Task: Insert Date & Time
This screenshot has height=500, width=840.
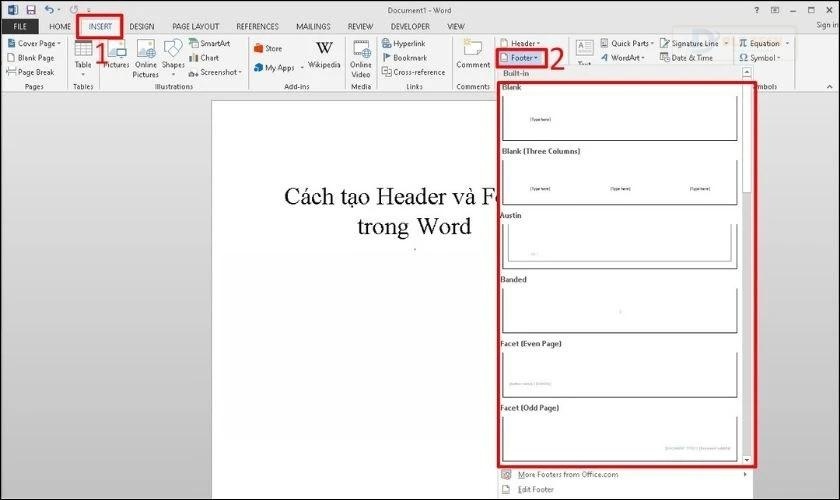Action: pyautogui.click(x=686, y=58)
